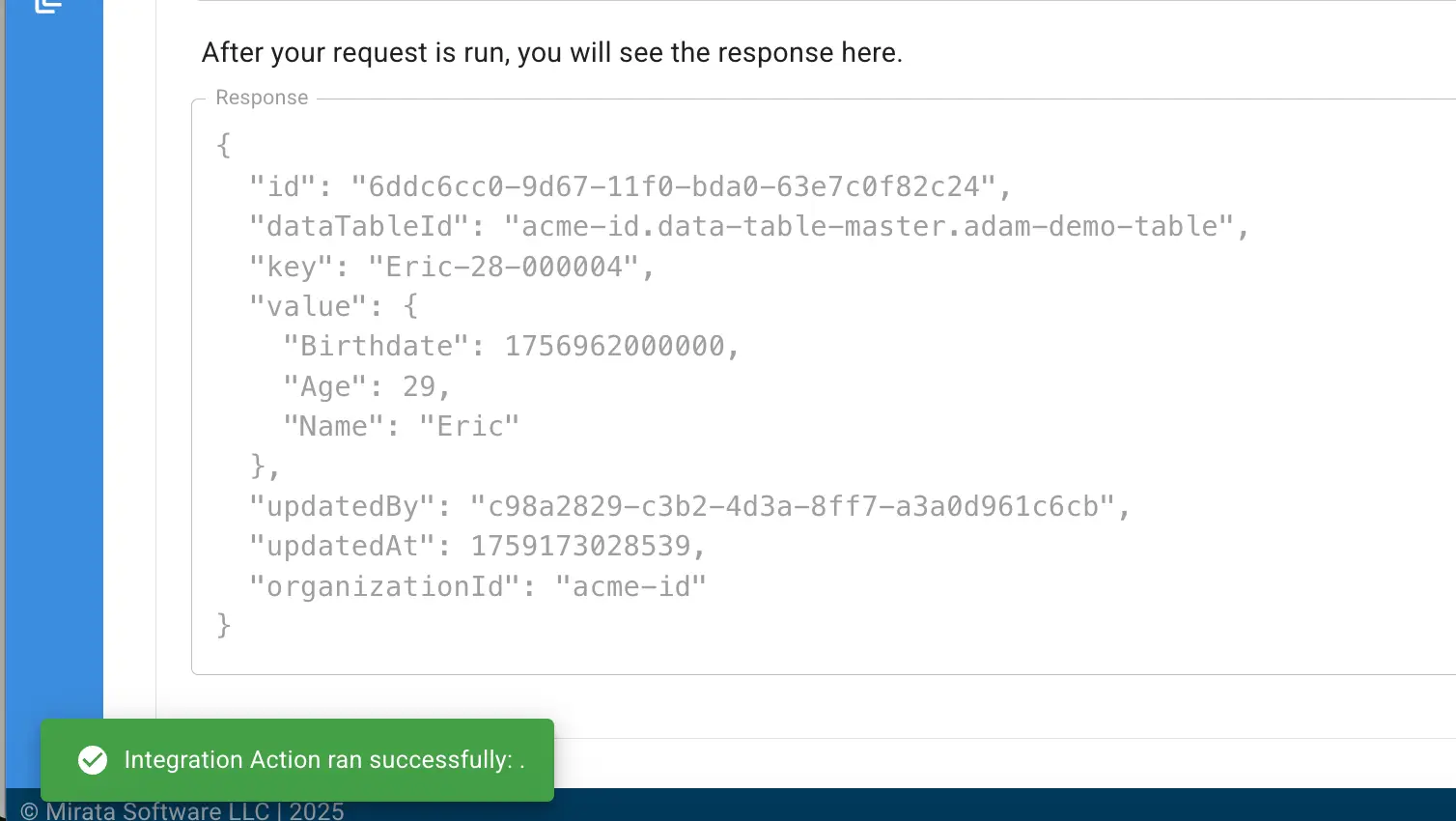Select the key Eric-28-000004

coord(511,266)
